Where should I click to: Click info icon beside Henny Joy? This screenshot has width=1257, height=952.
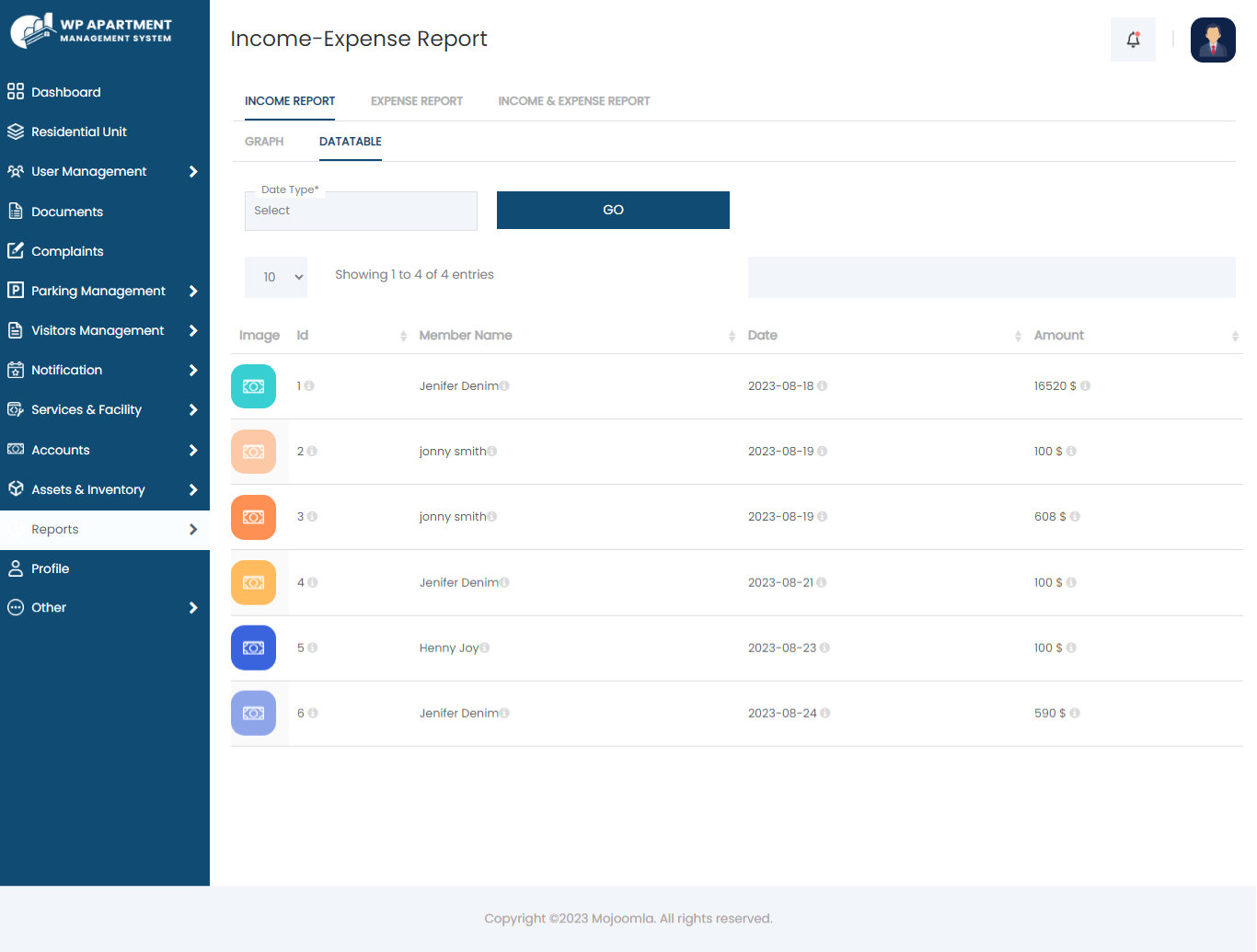point(485,648)
